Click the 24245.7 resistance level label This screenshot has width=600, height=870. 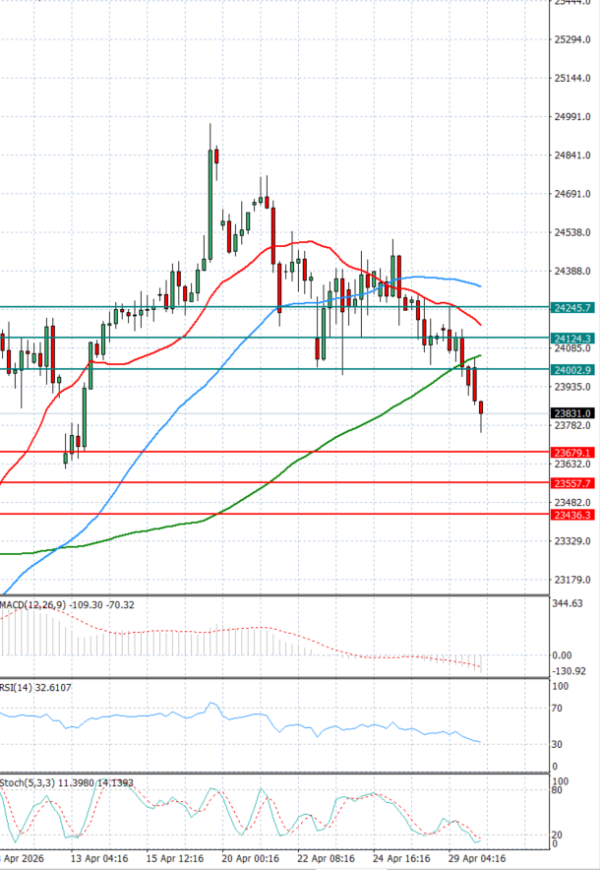(573, 308)
